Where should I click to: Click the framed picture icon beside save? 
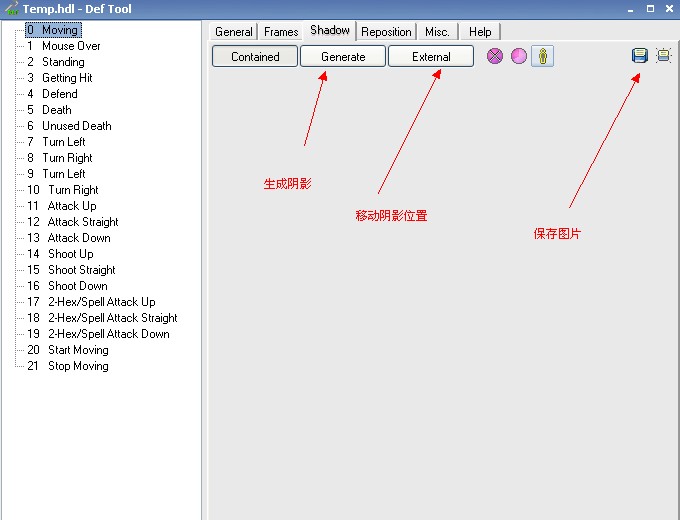663,56
